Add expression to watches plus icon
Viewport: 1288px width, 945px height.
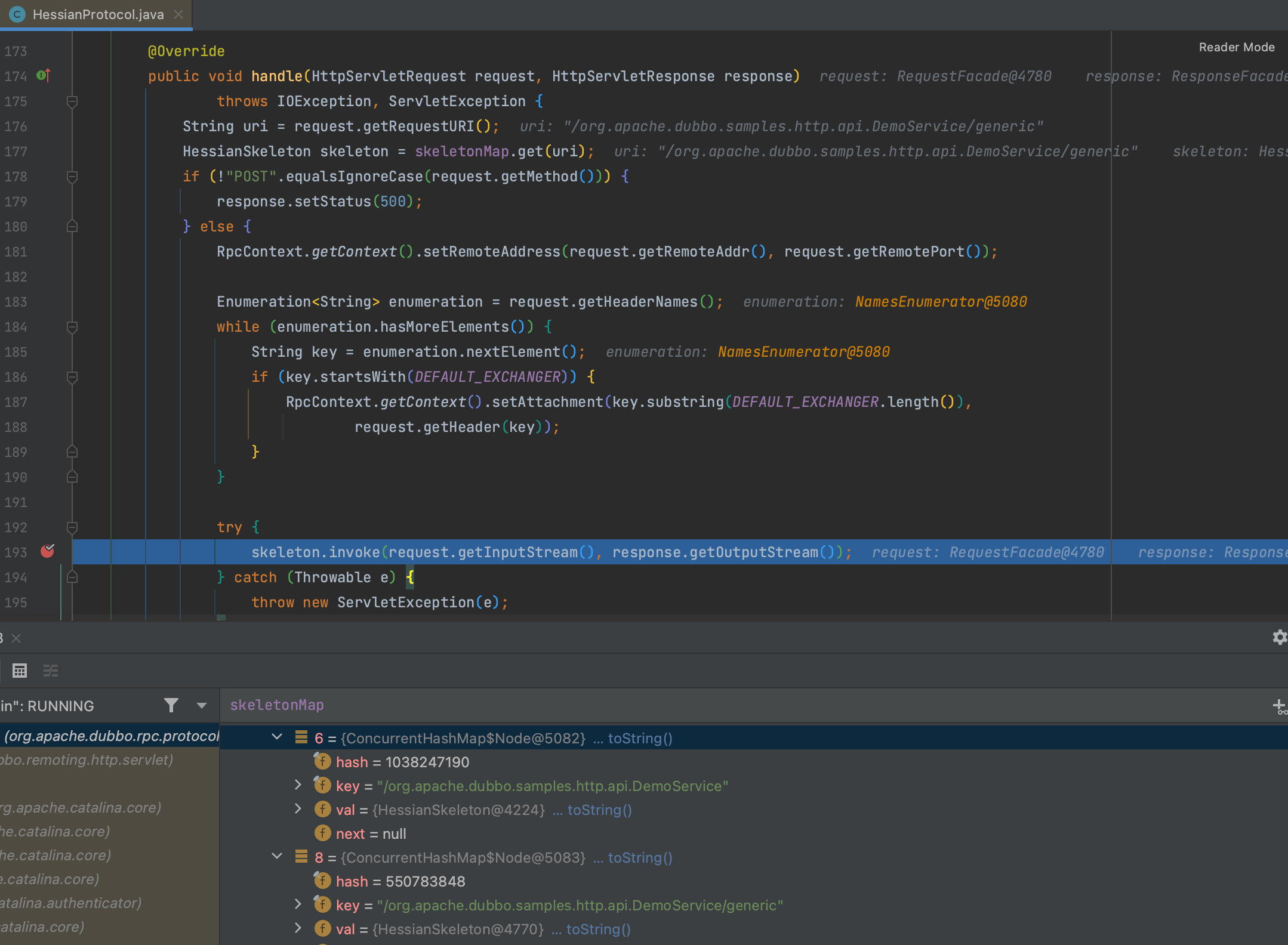1279,707
